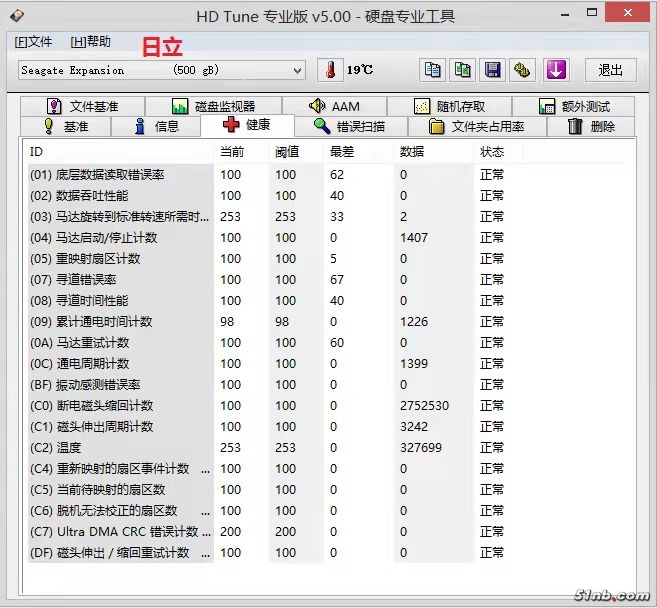Copy info to clipboard using first toolbar icon
This screenshot has width=657, height=608.
point(432,70)
